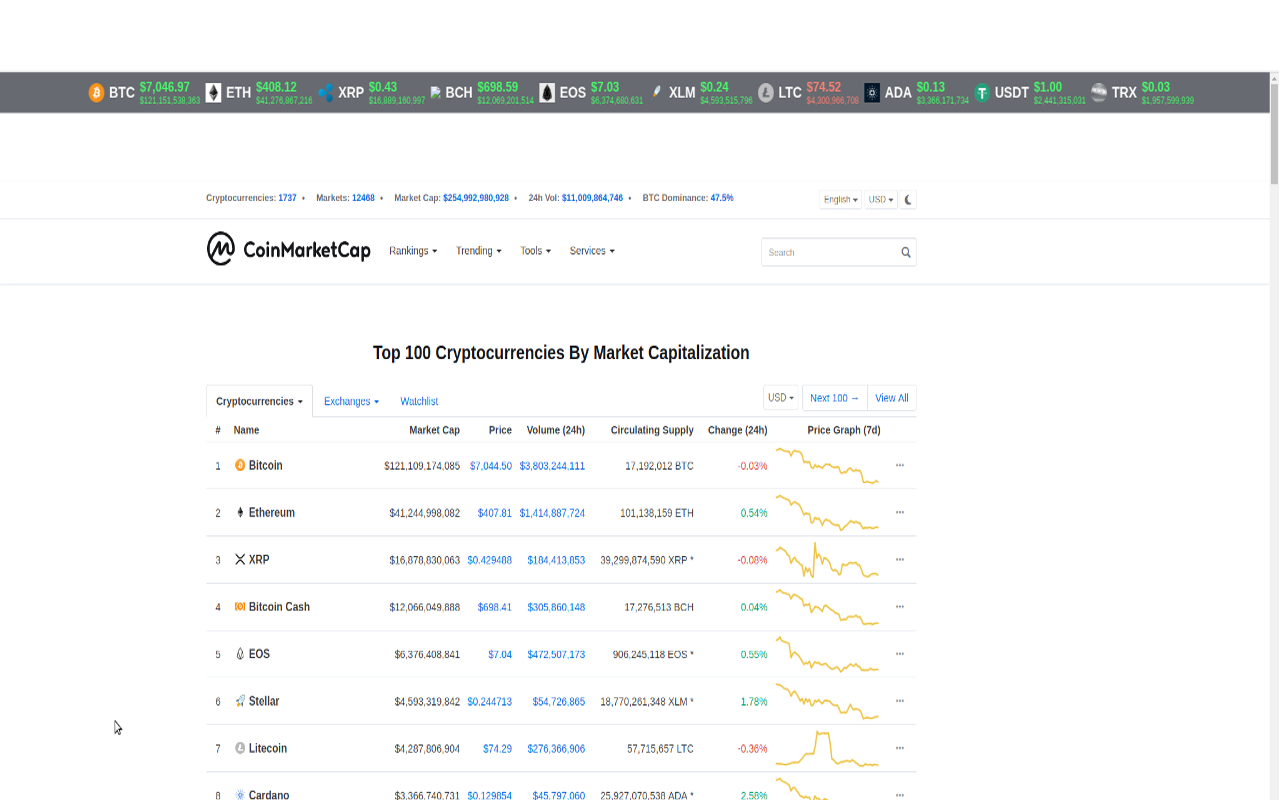Open the Exchanges tab dropdown
The width and height of the screenshot is (1280, 800).
tap(351, 401)
